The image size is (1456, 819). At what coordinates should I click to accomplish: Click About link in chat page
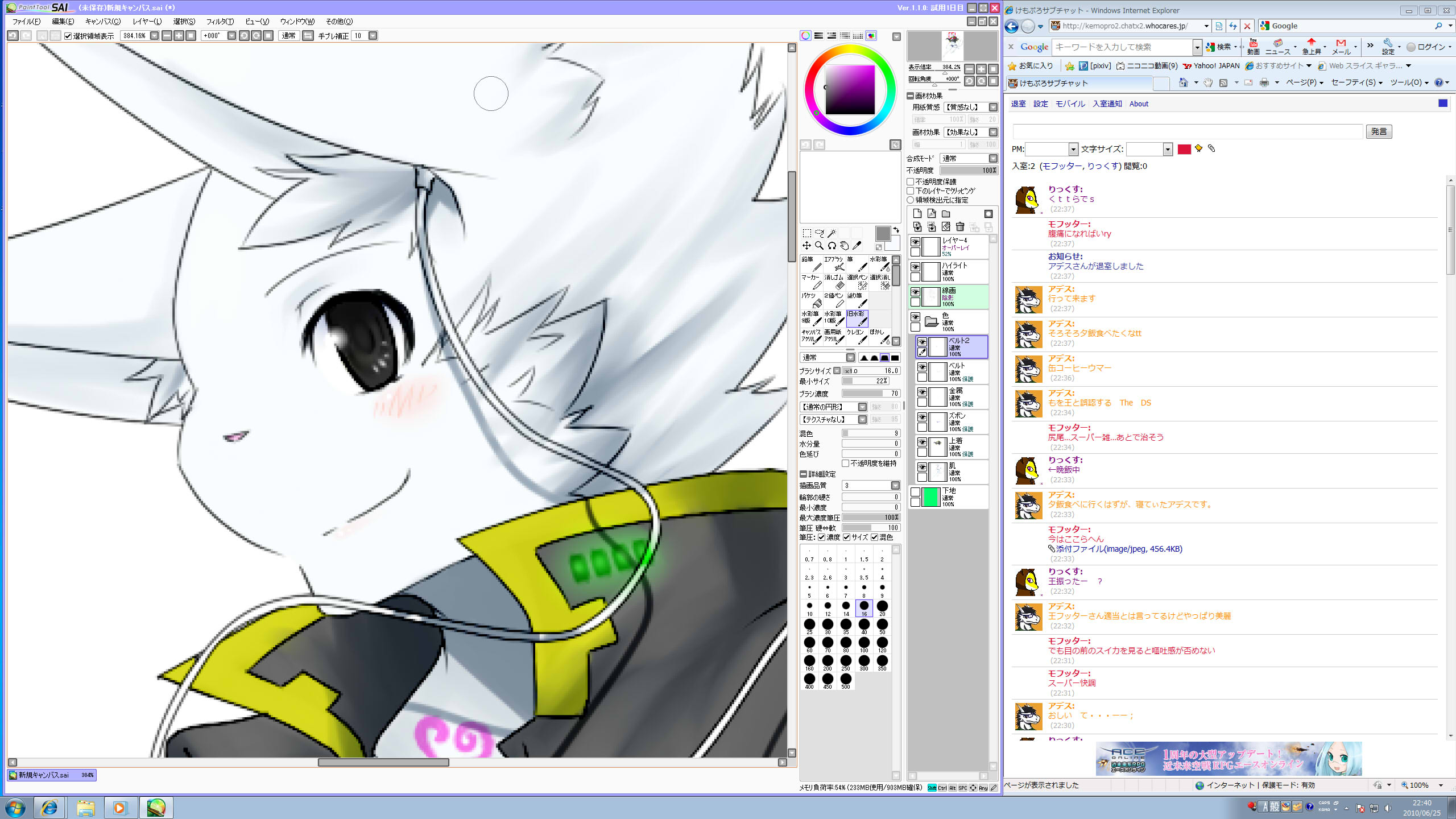click(x=1139, y=104)
